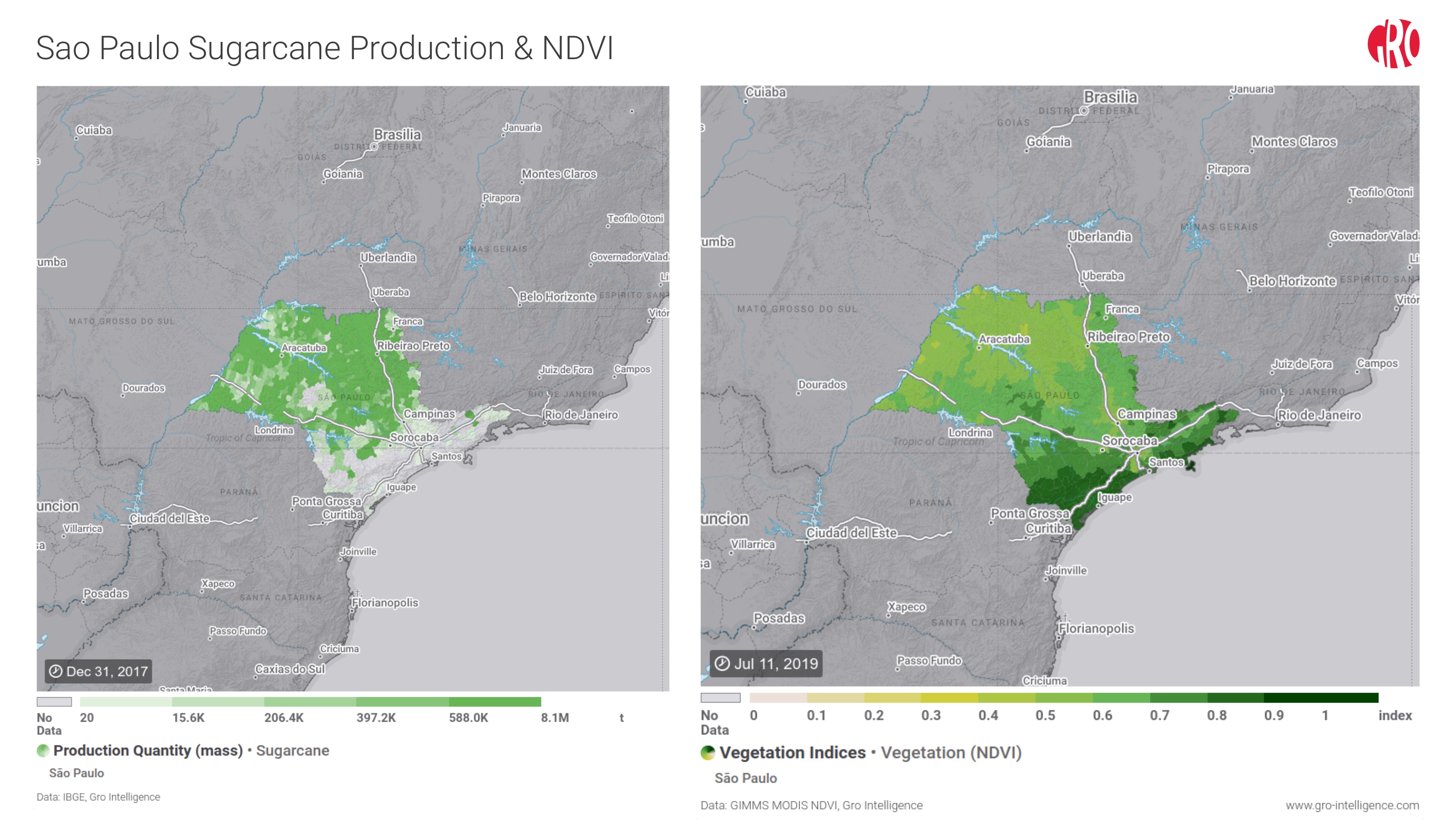Click the clock icon beside Dec 31, 2017
The image size is (1456, 833).
coord(56,671)
